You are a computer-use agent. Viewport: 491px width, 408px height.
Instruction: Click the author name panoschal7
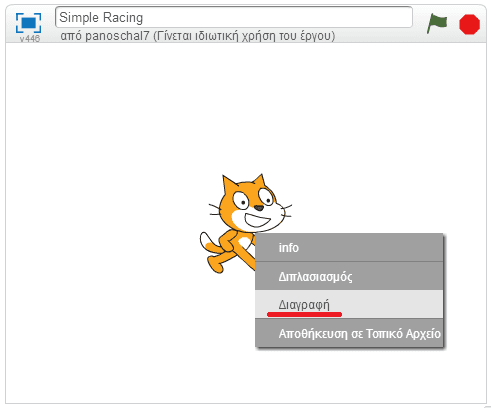[117, 36]
